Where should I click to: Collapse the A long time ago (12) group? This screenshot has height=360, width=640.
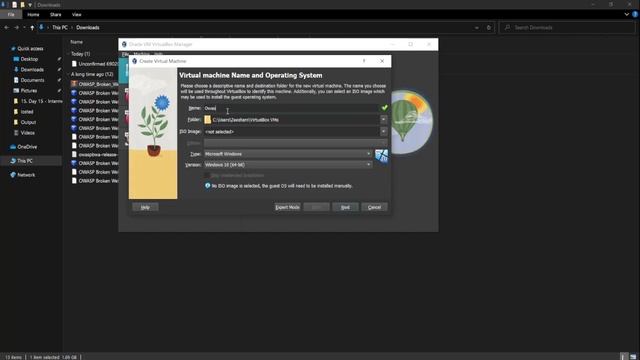(x=68, y=74)
